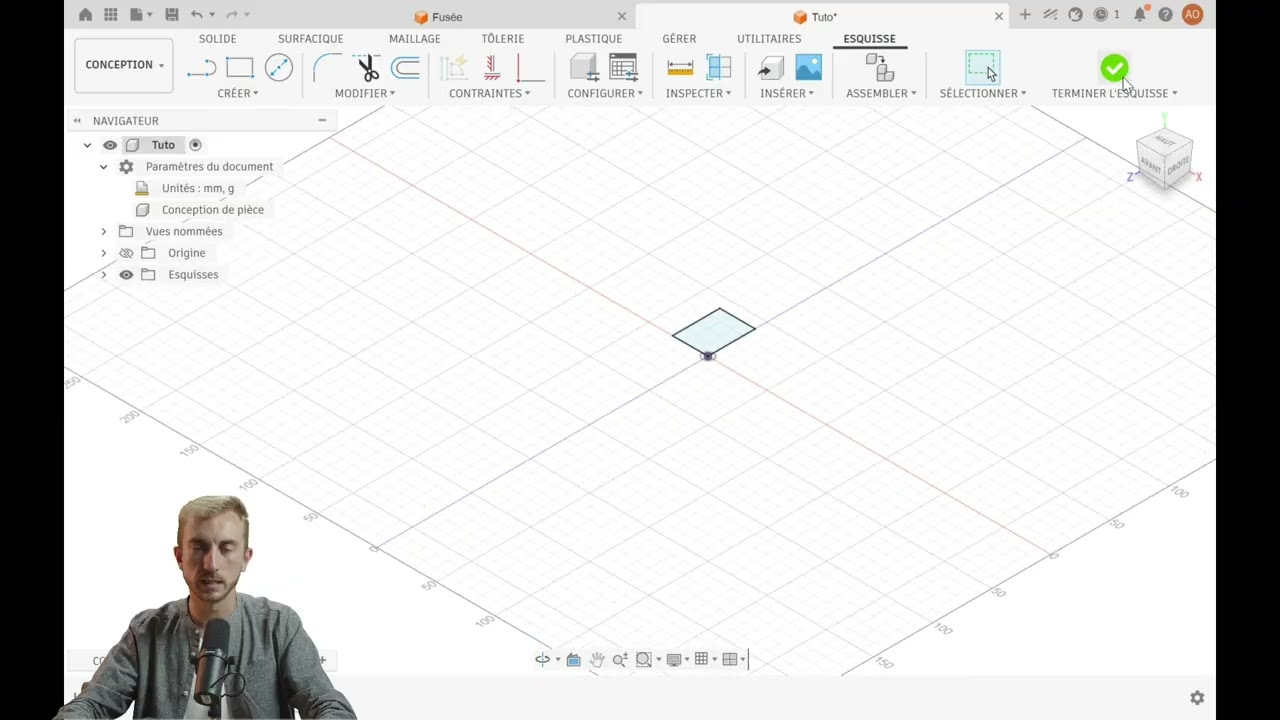Viewport: 1280px width, 720px height.
Task: Open Help question mark icon
Action: pos(1165,15)
